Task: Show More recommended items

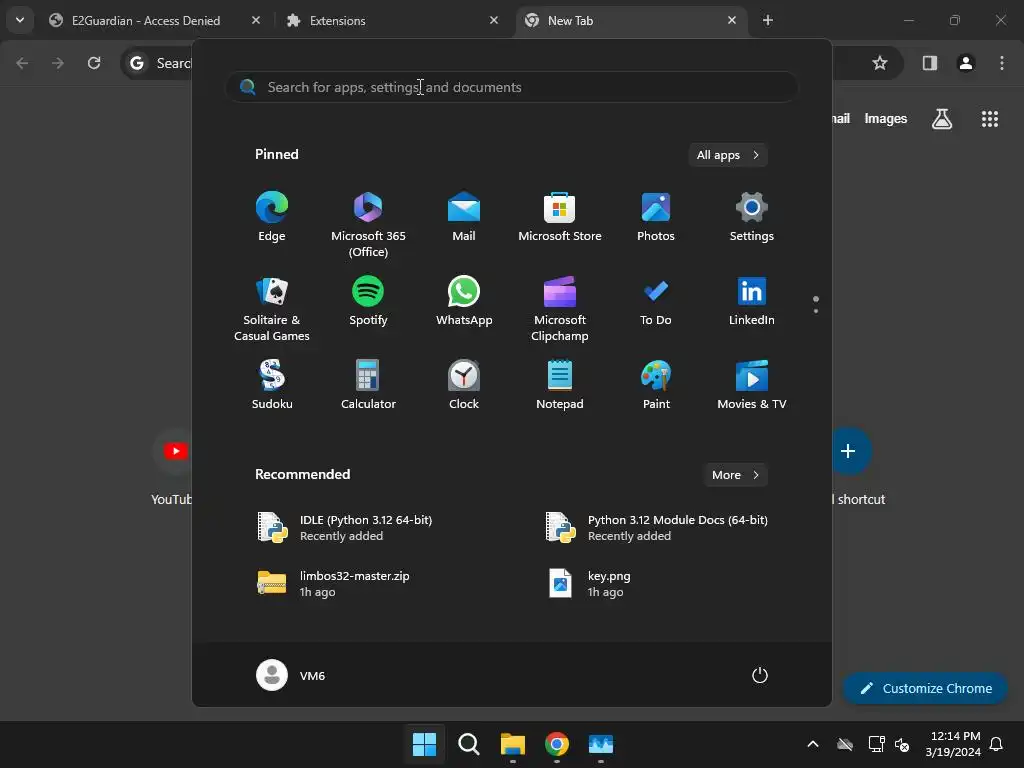Action: [735, 475]
